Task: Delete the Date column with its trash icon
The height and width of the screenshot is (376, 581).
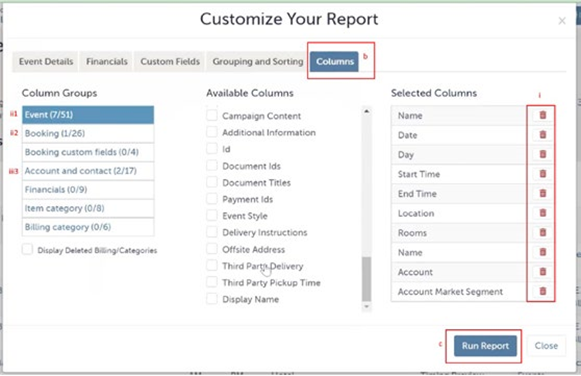Action: [x=542, y=135]
